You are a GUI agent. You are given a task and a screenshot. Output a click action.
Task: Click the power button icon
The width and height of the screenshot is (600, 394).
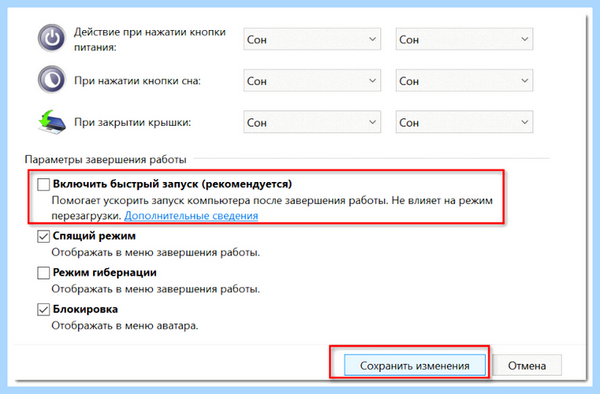[x=52, y=38]
